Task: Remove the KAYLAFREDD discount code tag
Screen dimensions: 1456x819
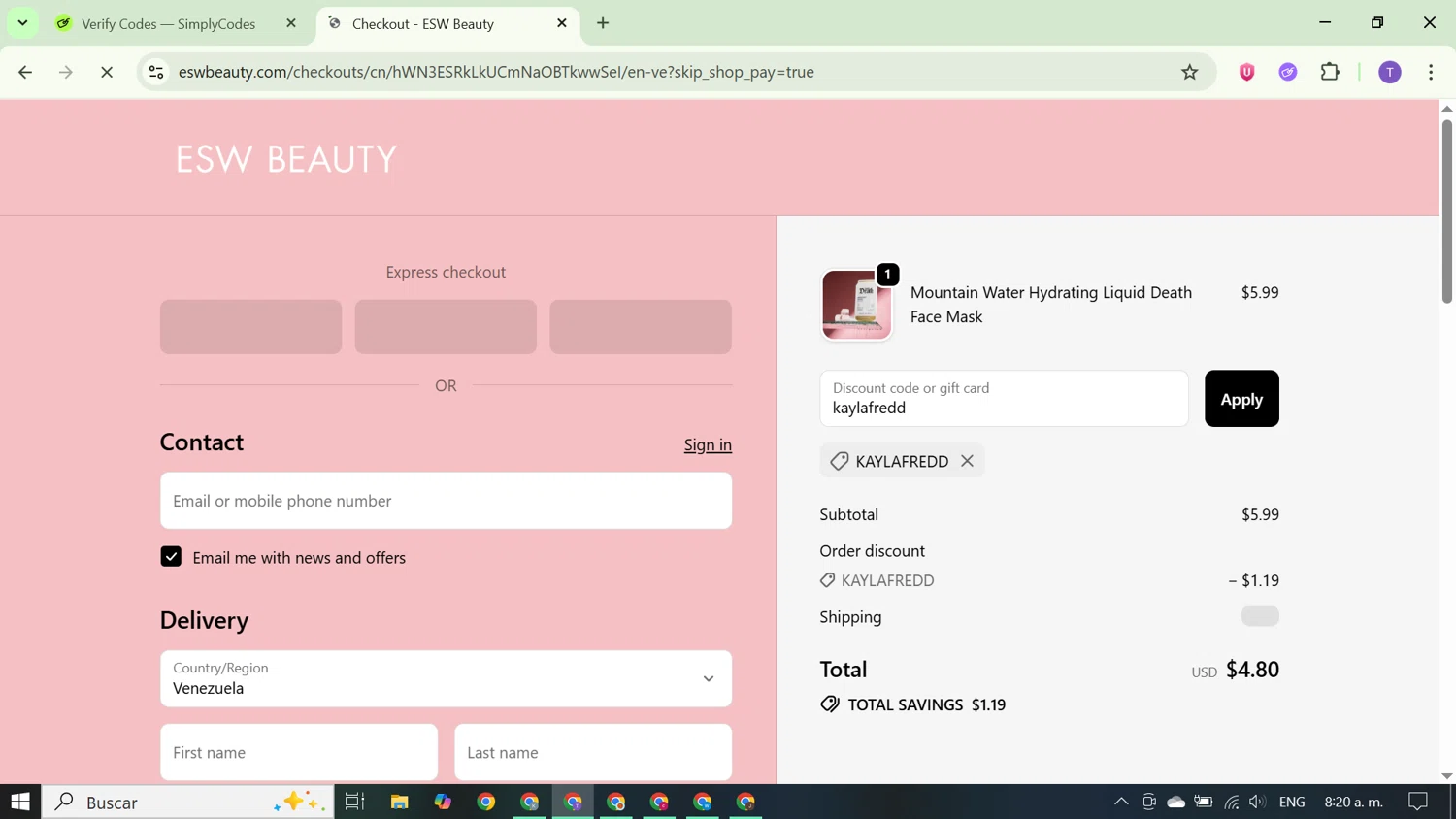Action: [x=967, y=461]
